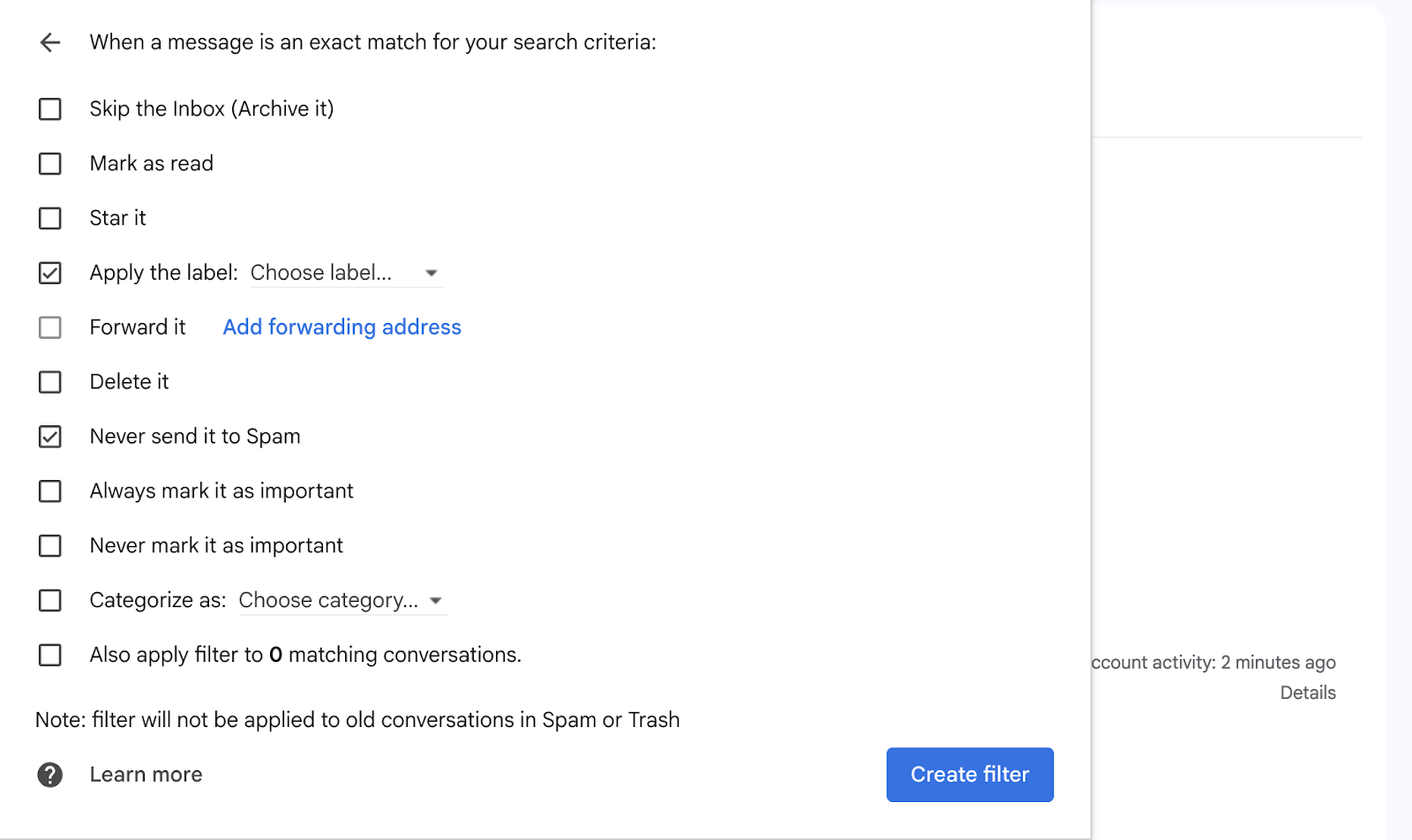Check Always mark it as important
Viewport: 1412px width, 840px height.
click(50, 491)
